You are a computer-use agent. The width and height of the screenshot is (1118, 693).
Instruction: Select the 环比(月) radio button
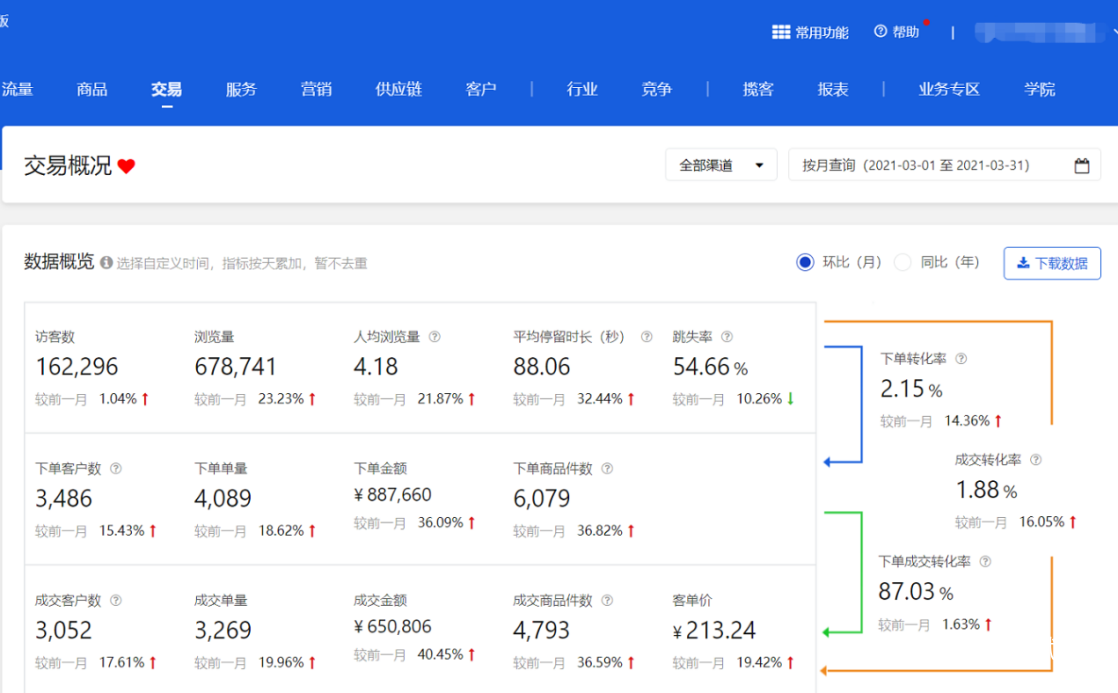(x=805, y=262)
